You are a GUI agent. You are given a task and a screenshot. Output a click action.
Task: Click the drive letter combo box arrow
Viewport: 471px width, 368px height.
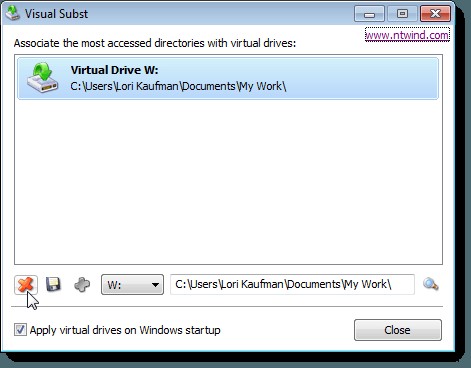coord(155,285)
